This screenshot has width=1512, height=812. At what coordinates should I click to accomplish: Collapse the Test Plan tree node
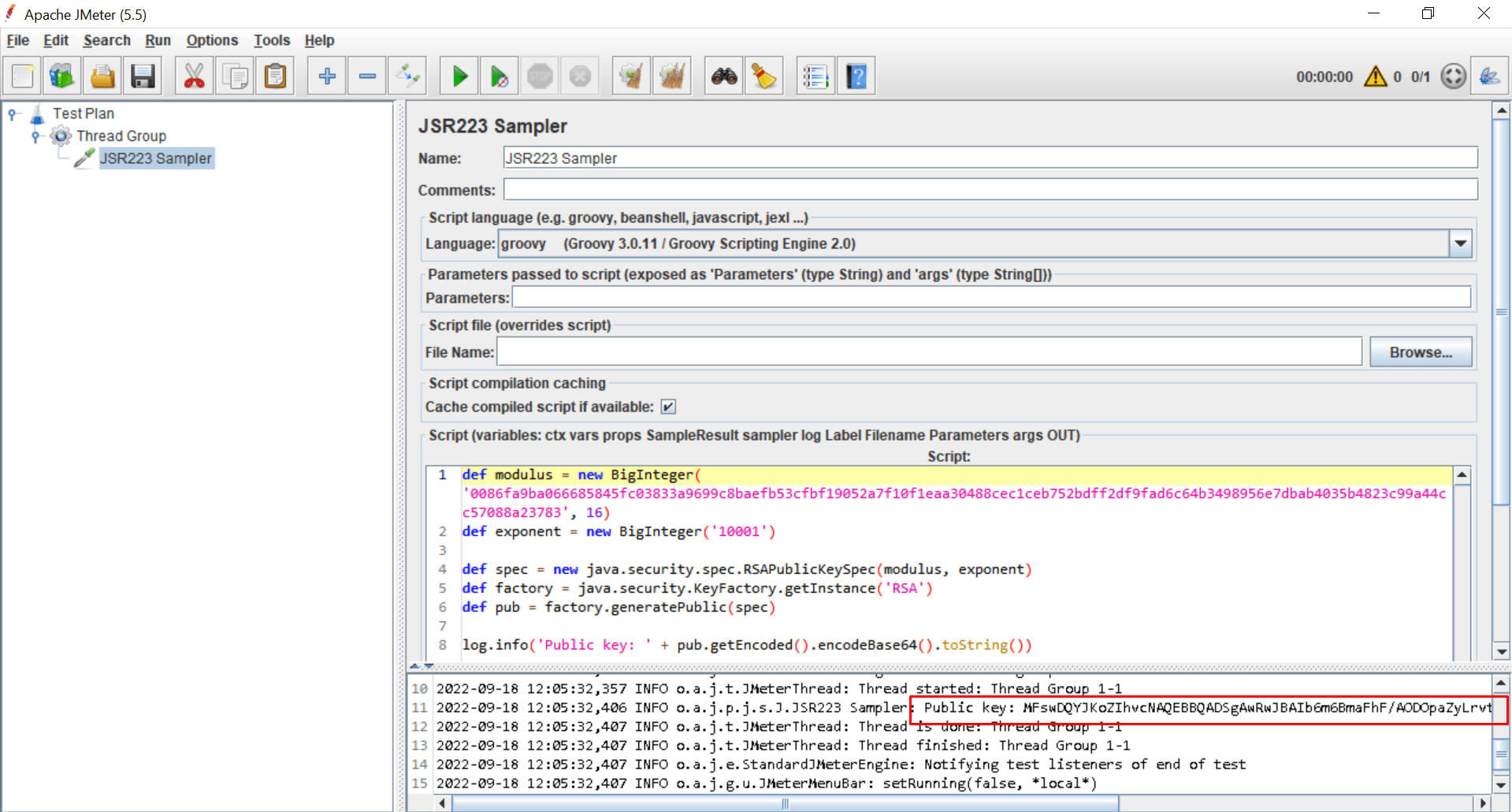pyautogui.click(x=13, y=114)
